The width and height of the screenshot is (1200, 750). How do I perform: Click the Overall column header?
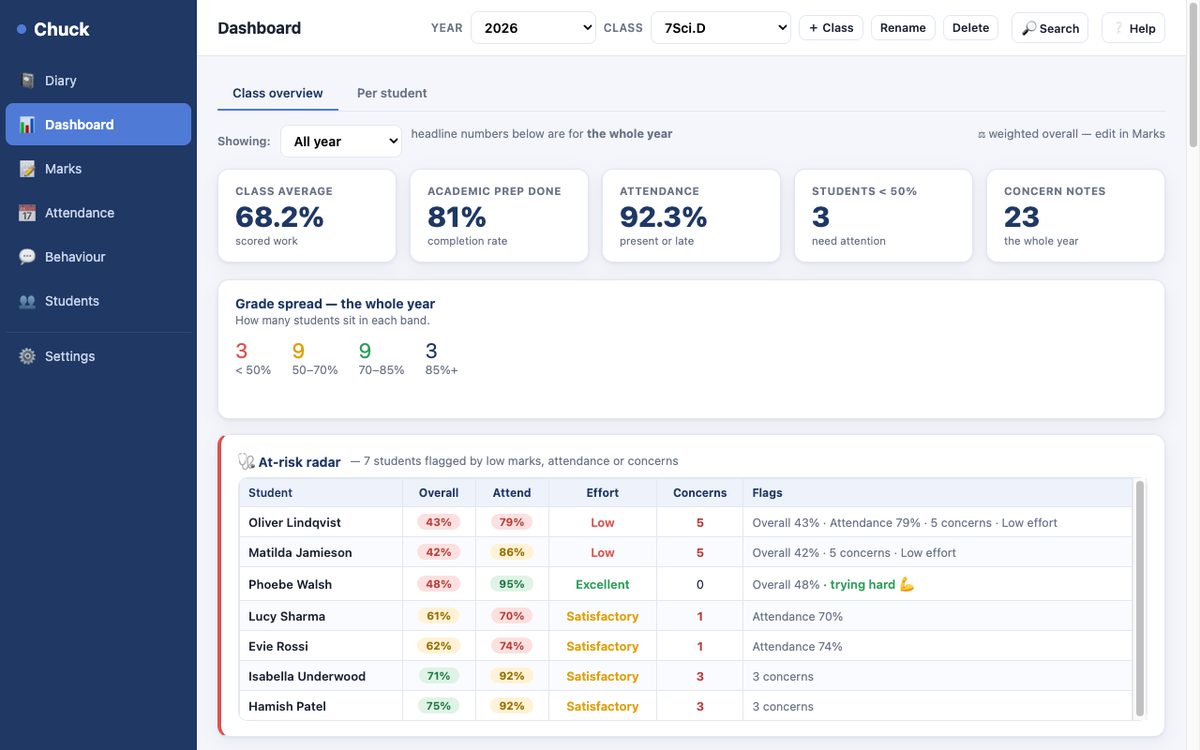439,493
